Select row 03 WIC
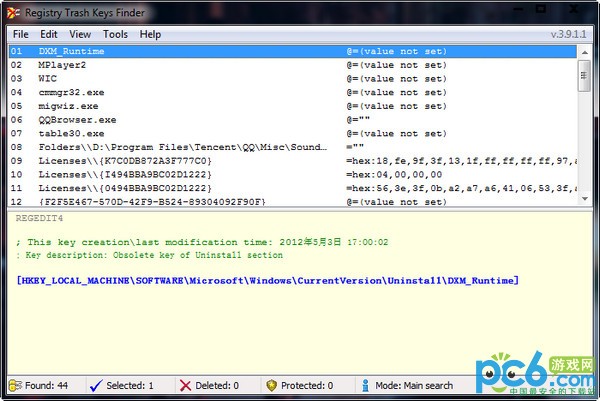The image size is (600, 401). pos(293,79)
